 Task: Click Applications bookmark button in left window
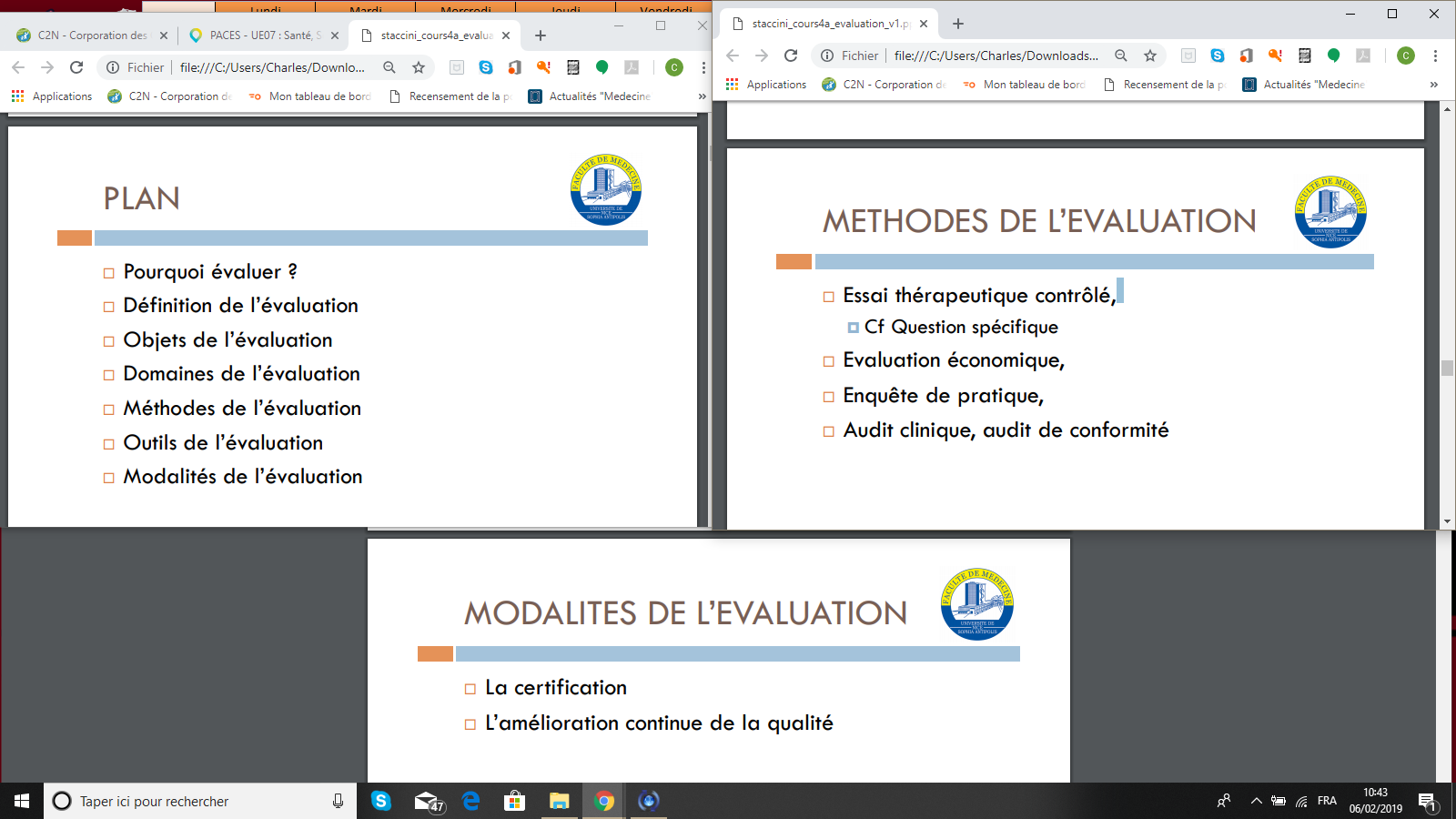point(52,96)
